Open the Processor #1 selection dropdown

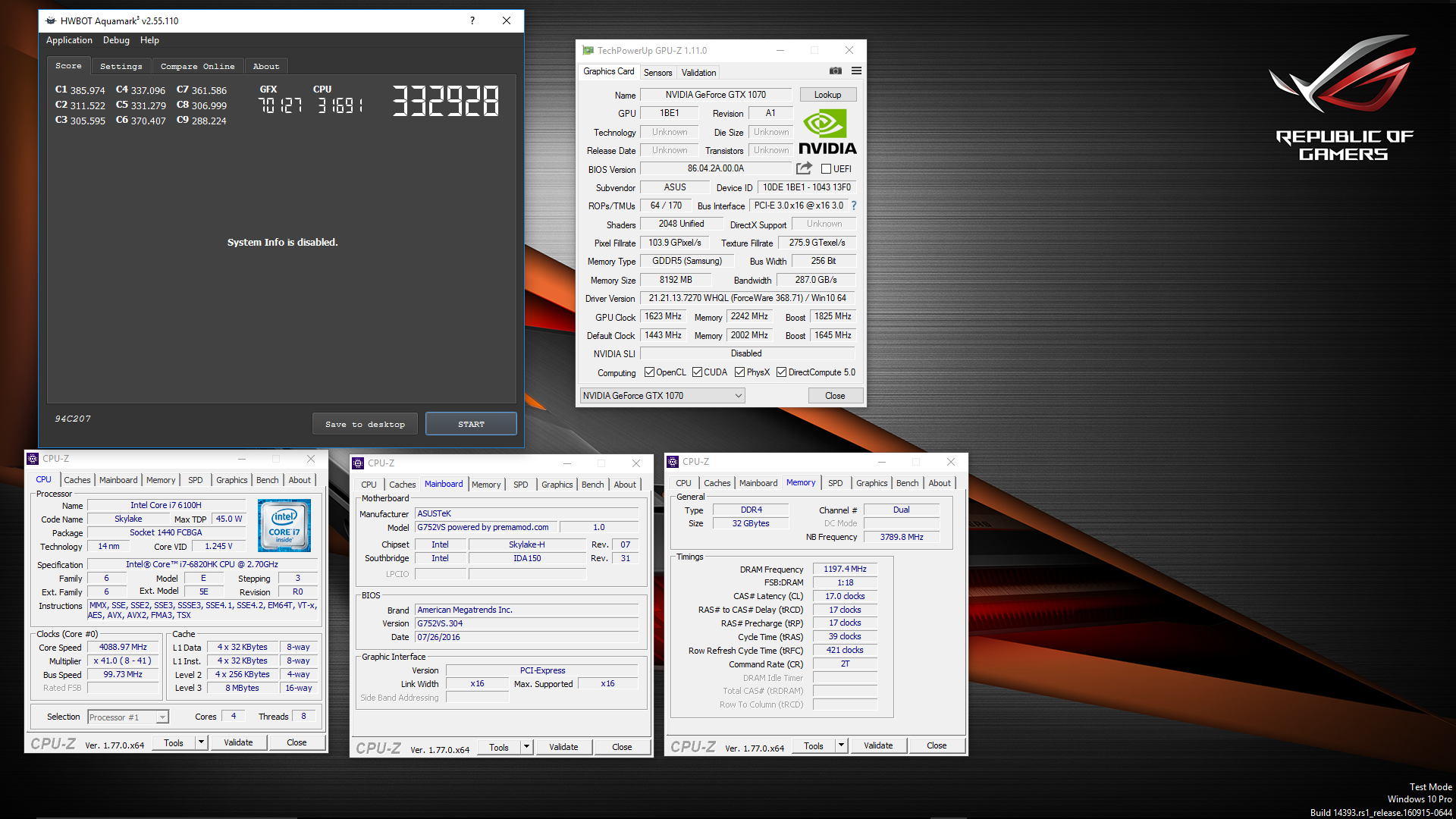127,717
